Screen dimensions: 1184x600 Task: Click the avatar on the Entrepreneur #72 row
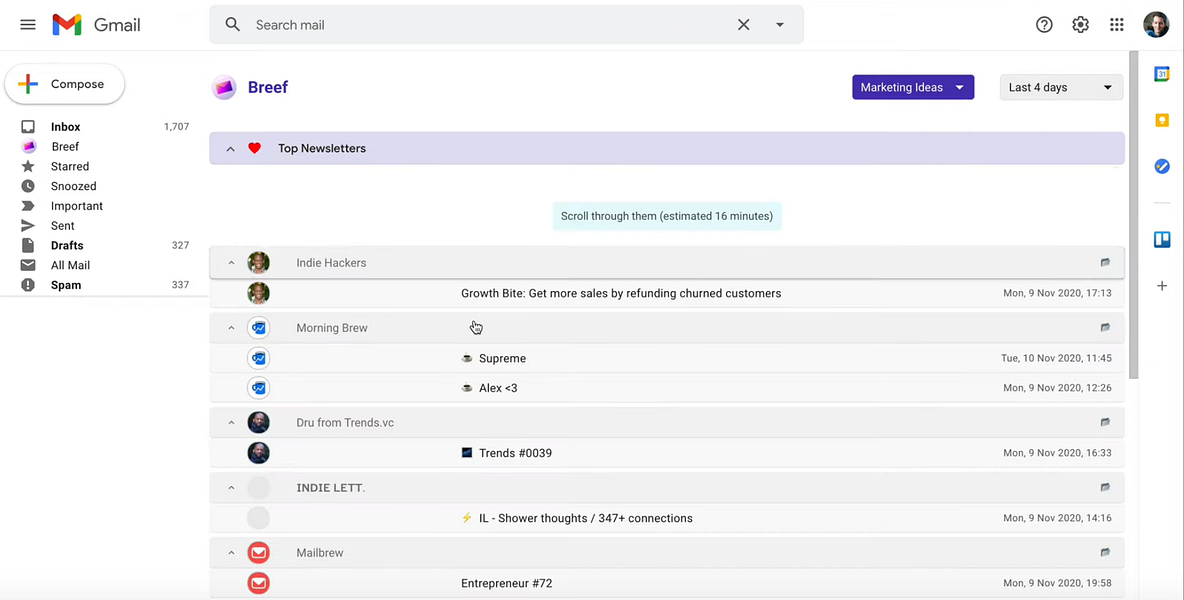(x=258, y=583)
